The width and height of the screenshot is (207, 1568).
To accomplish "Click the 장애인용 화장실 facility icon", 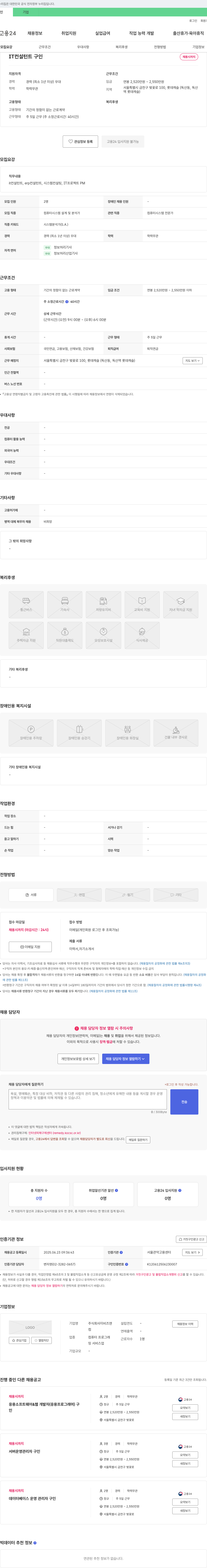I will pyautogui.click(x=127, y=733).
